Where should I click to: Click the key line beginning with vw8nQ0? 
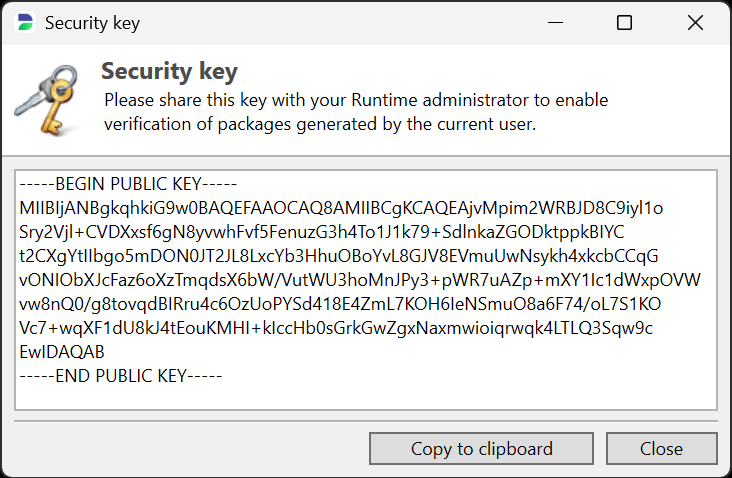[340, 304]
